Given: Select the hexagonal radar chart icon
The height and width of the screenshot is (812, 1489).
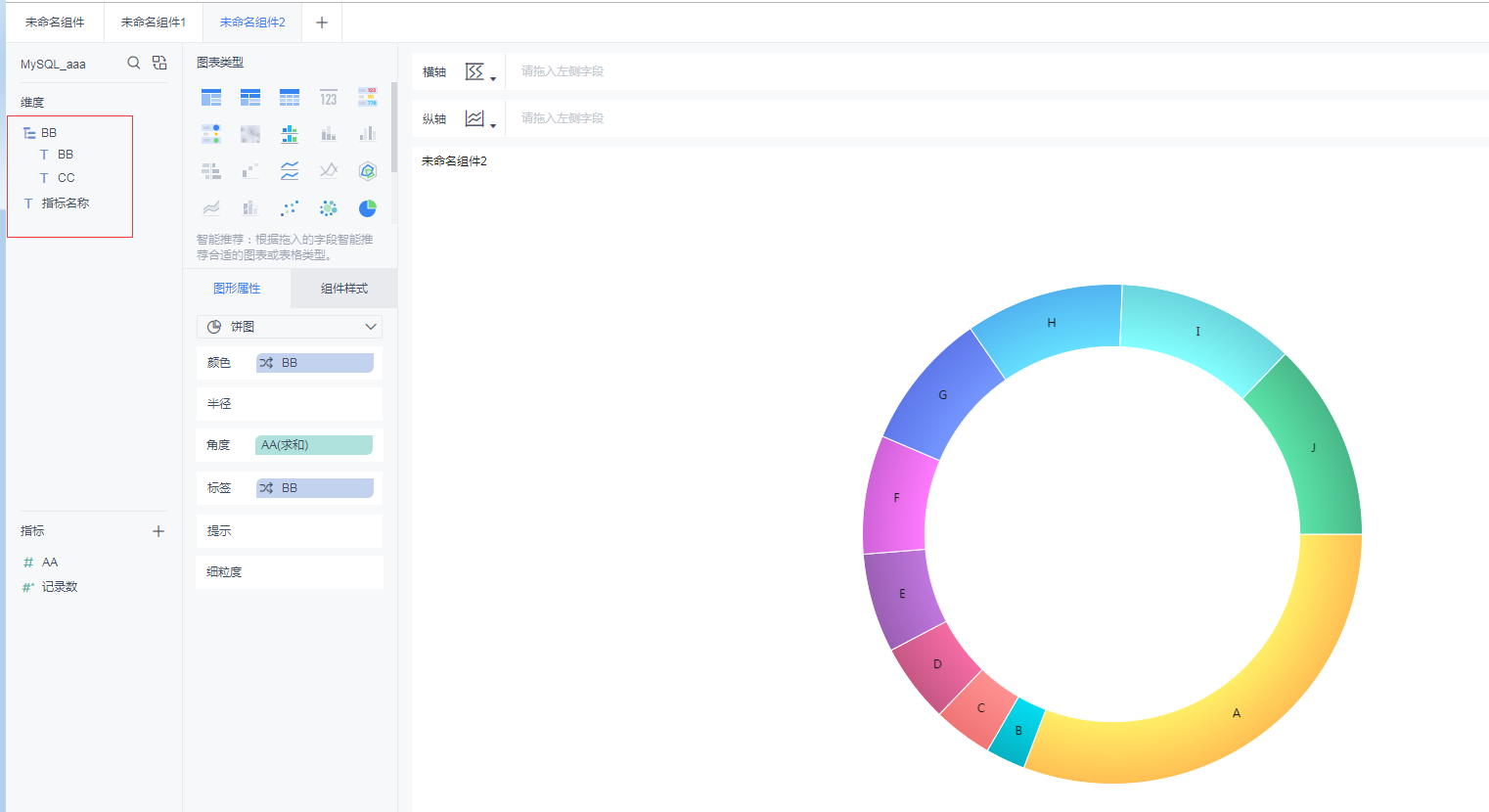Looking at the screenshot, I should point(368,171).
